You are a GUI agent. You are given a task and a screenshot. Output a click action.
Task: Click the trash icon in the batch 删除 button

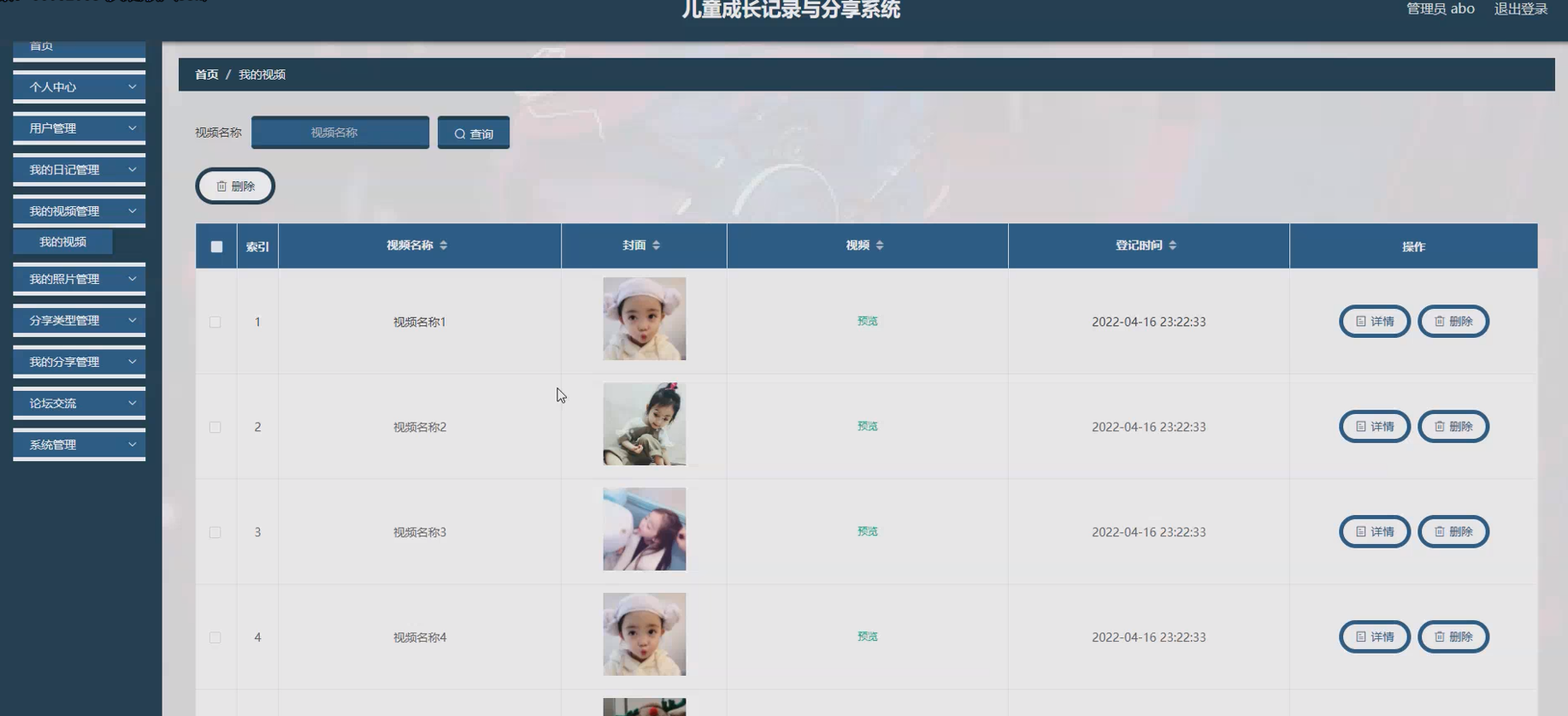(221, 186)
